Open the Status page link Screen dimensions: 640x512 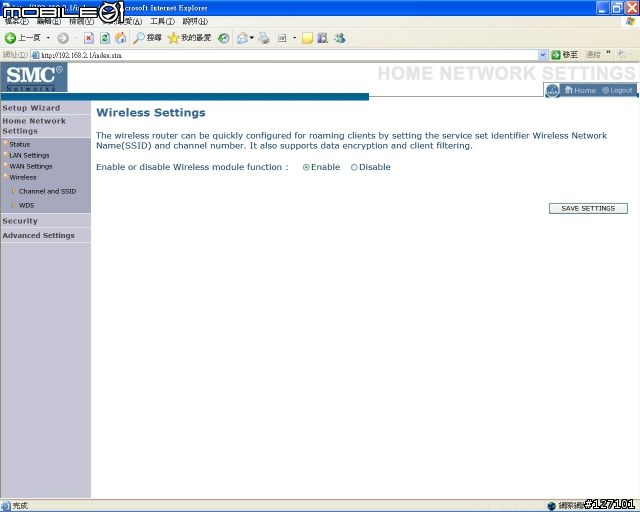tap(20, 145)
